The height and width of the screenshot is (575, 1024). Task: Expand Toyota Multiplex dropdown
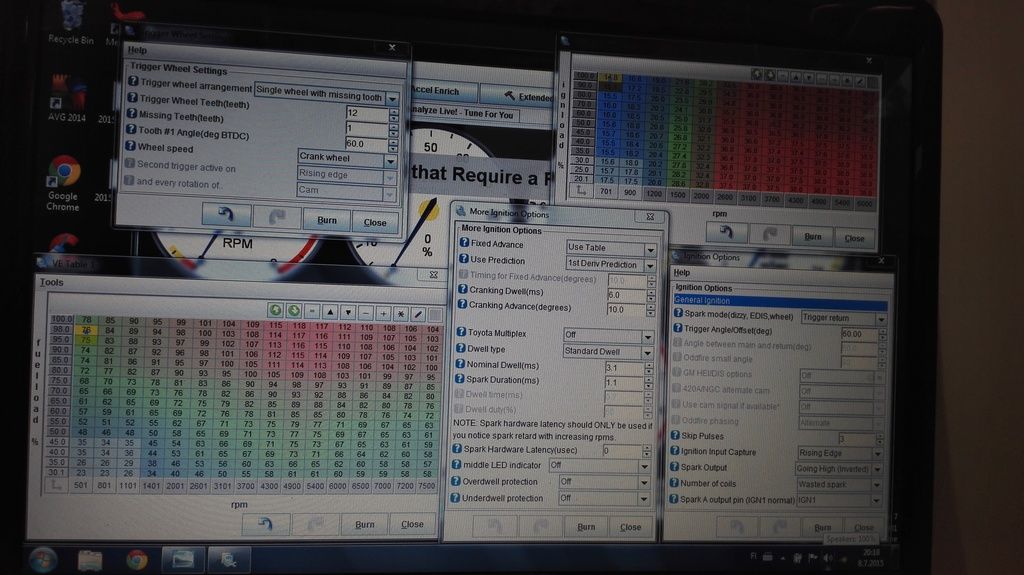[x=647, y=337]
